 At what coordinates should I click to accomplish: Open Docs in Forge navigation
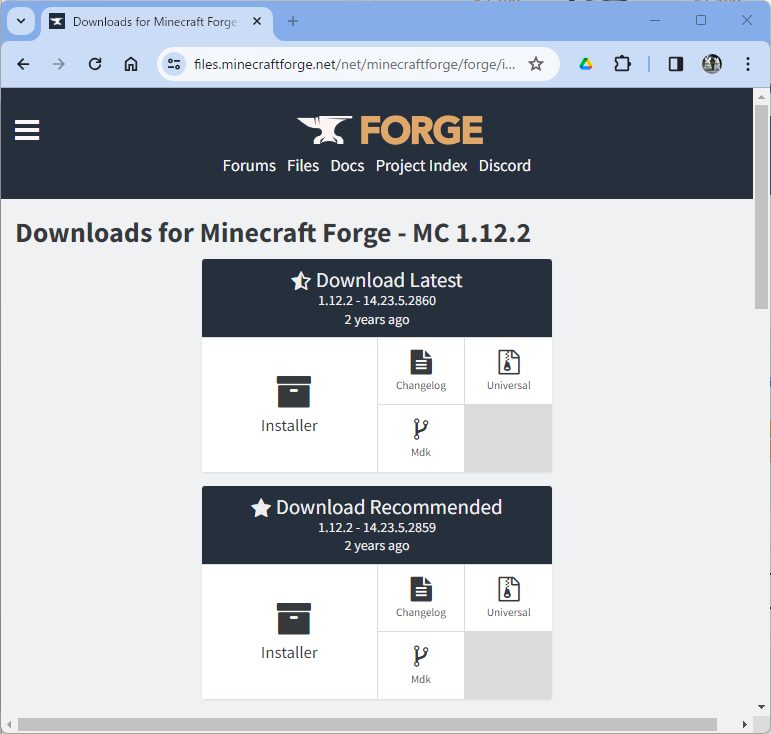click(x=347, y=166)
